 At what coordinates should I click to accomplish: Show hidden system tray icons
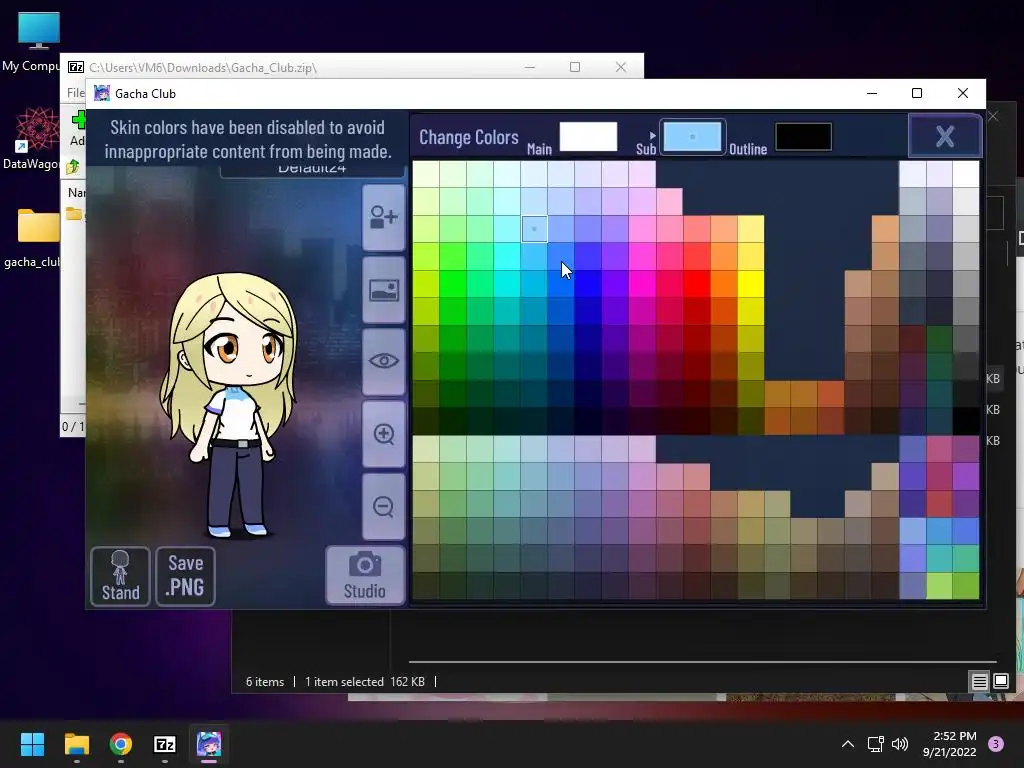(848, 744)
